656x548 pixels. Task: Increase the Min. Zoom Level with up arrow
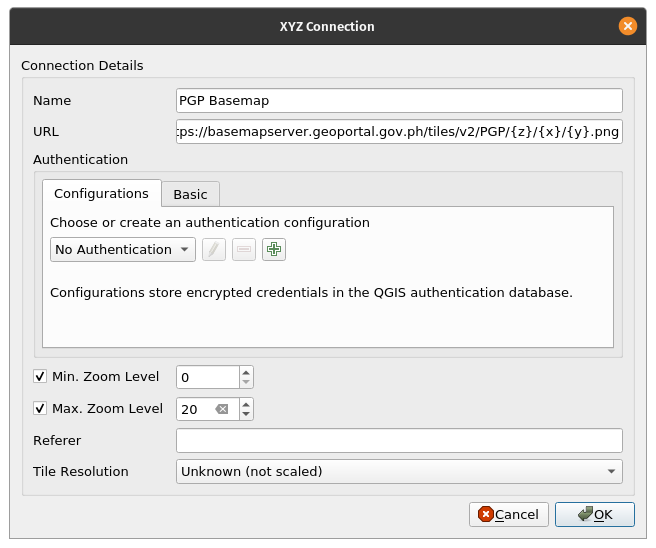(x=246, y=372)
